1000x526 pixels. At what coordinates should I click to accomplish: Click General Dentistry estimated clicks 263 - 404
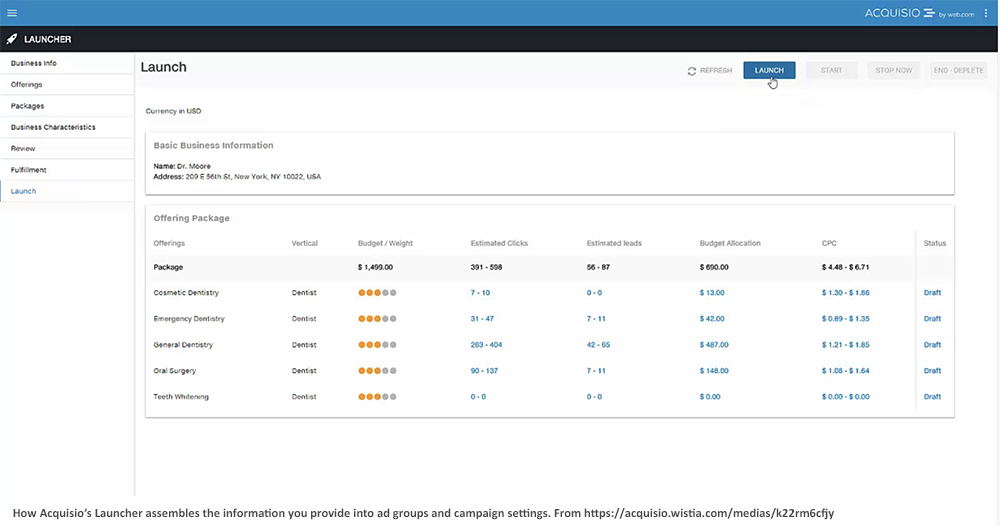click(x=486, y=345)
